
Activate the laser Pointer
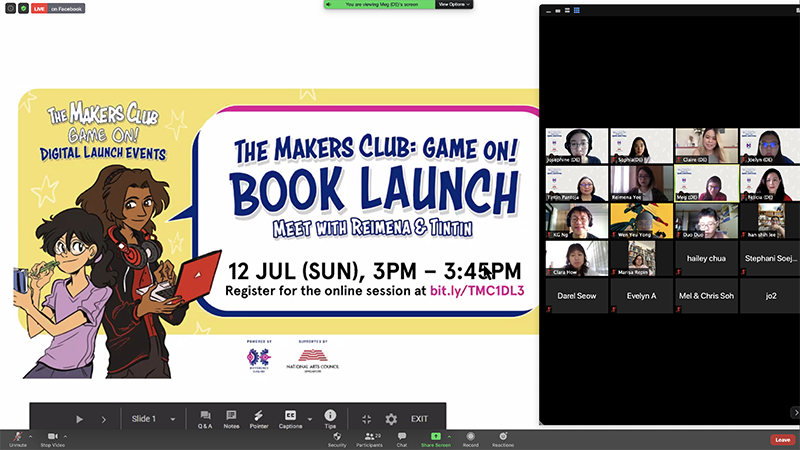[x=259, y=419]
